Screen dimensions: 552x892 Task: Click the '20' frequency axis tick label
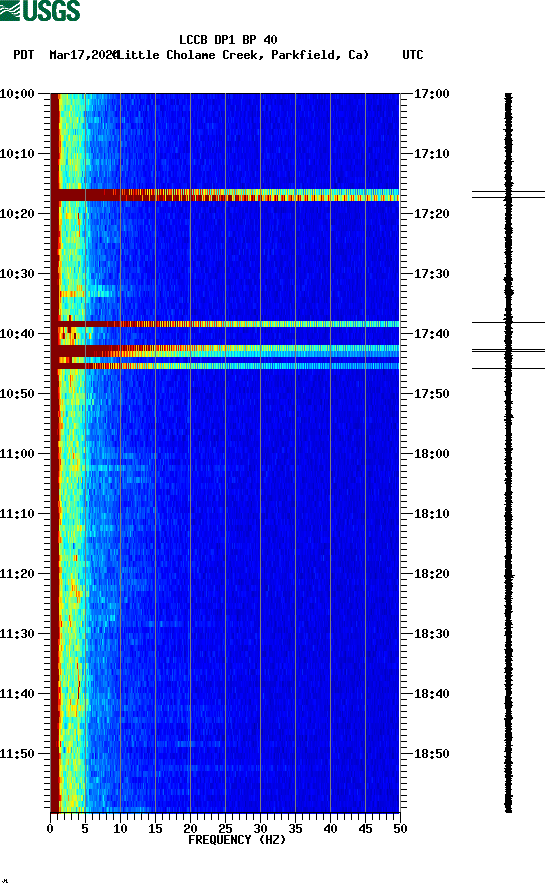click(x=190, y=829)
